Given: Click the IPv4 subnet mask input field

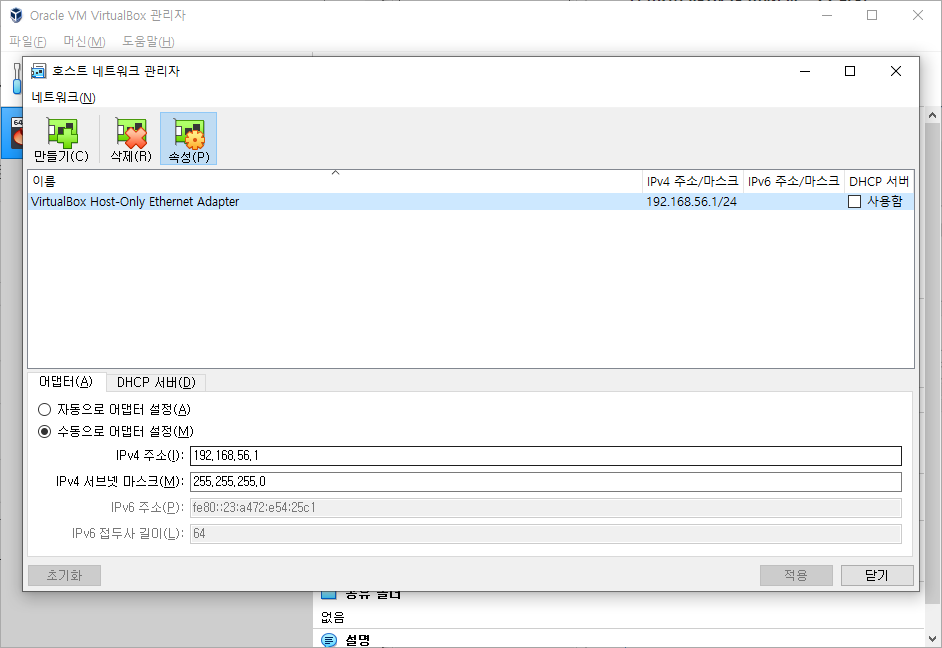Looking at the screenshot, I should pos(545,482).
